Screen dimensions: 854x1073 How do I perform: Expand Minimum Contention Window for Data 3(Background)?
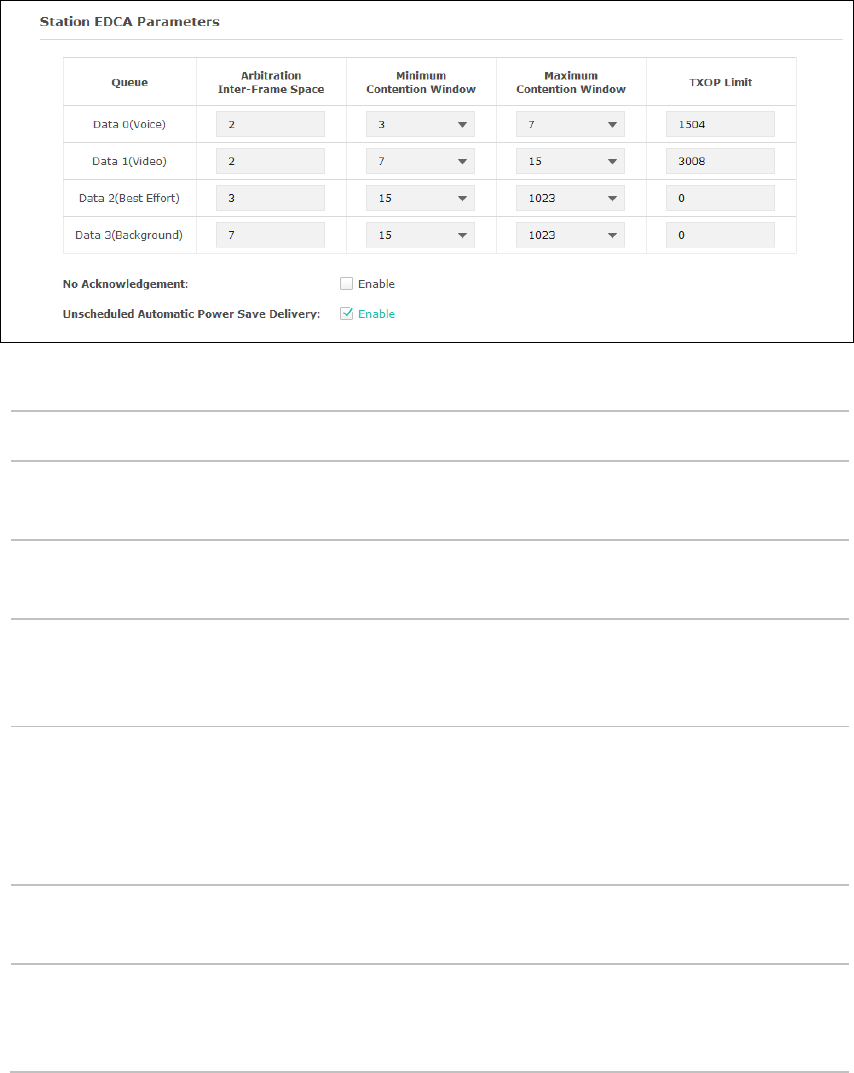point(420,235)
